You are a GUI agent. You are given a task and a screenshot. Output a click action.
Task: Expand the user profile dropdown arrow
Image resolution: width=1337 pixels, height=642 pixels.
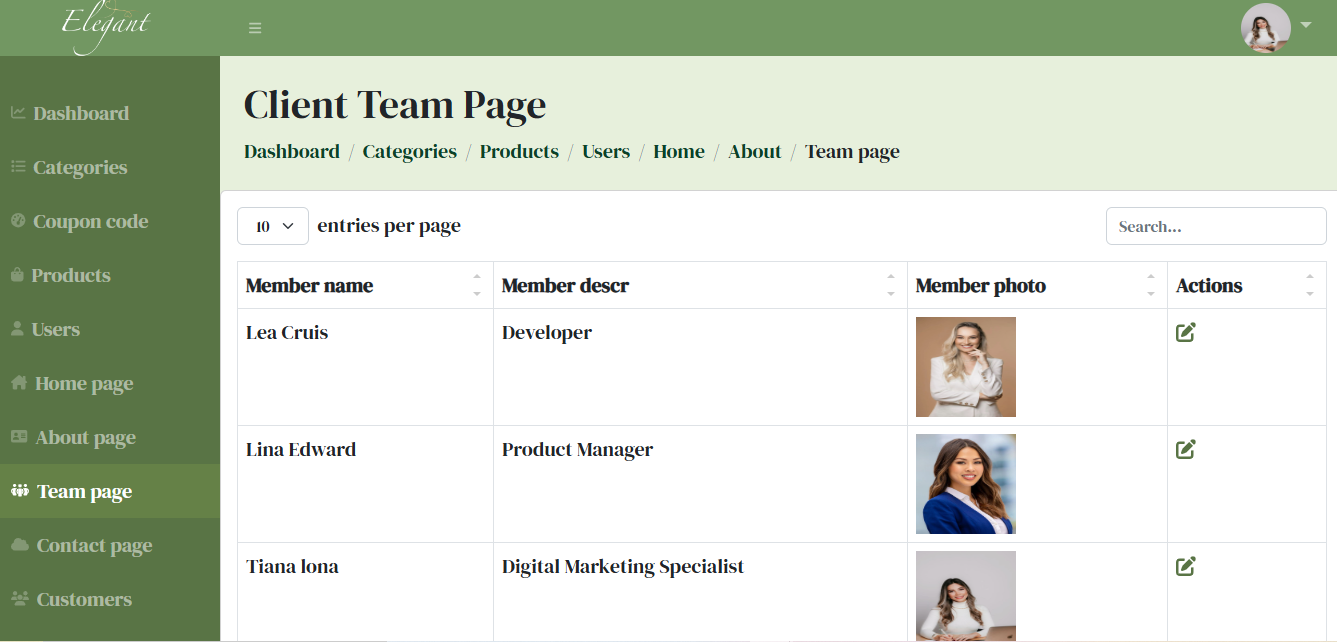click(1306, 25)
